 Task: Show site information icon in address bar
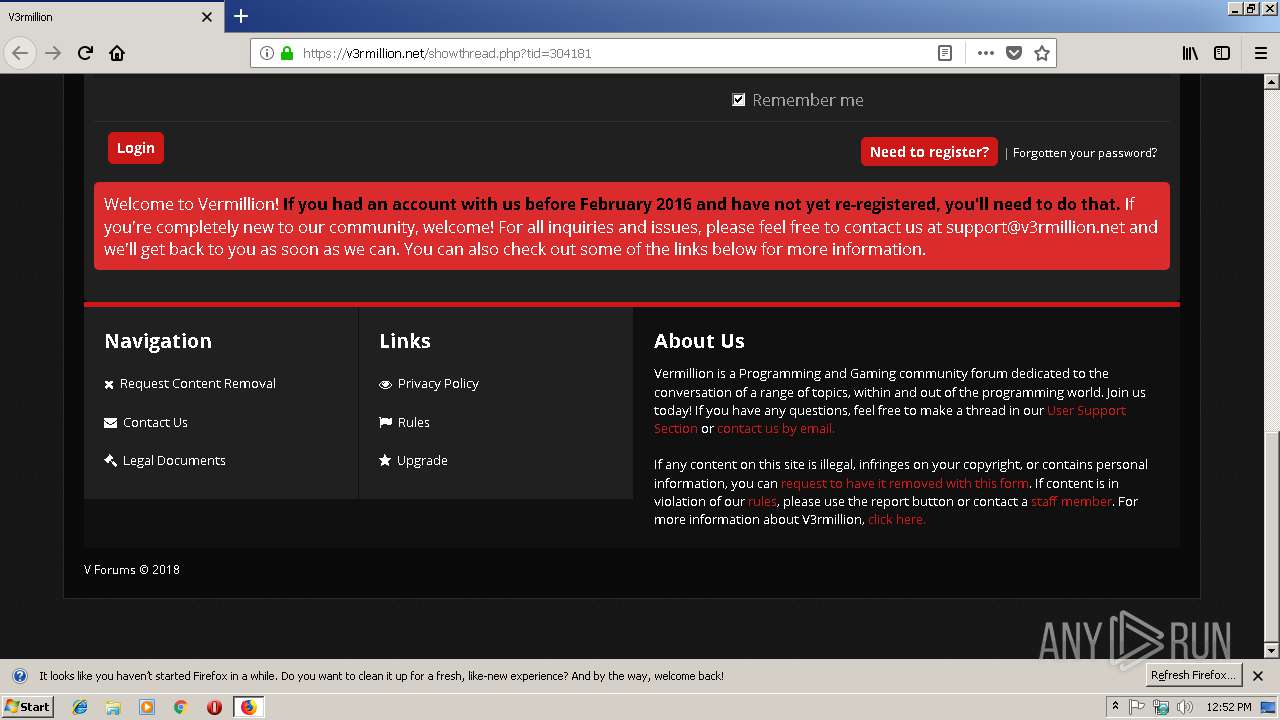coord(267,53)
